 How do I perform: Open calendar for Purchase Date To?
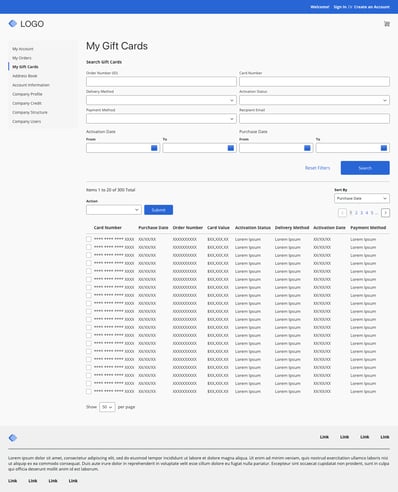[x=384, y=148]
